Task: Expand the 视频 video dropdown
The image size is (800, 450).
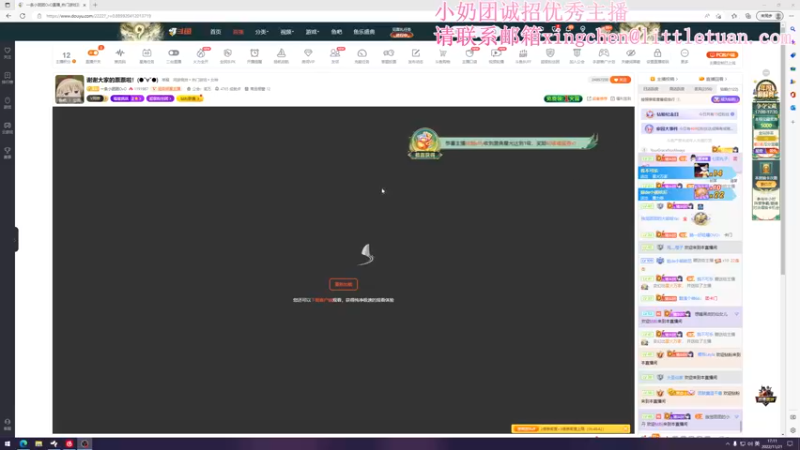Action: [x=287, y=32]
